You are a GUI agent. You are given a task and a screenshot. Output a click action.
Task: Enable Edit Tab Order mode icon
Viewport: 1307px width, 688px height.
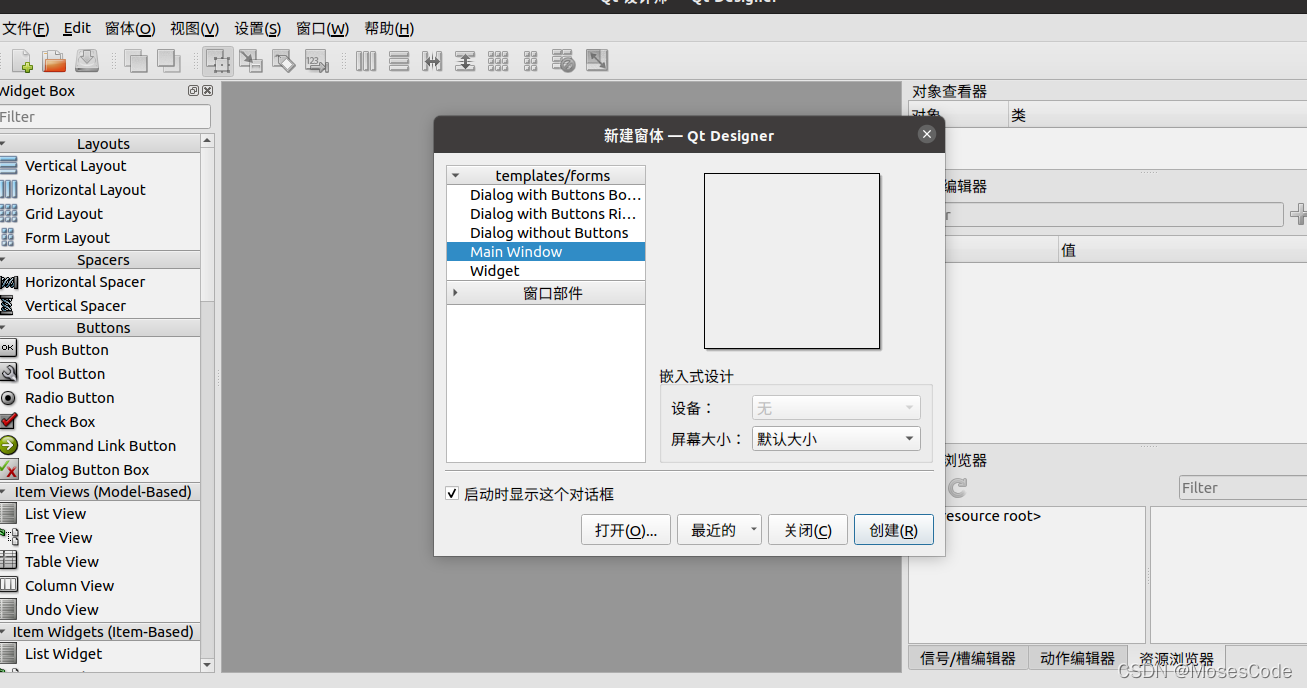click(x=318, y=61)
